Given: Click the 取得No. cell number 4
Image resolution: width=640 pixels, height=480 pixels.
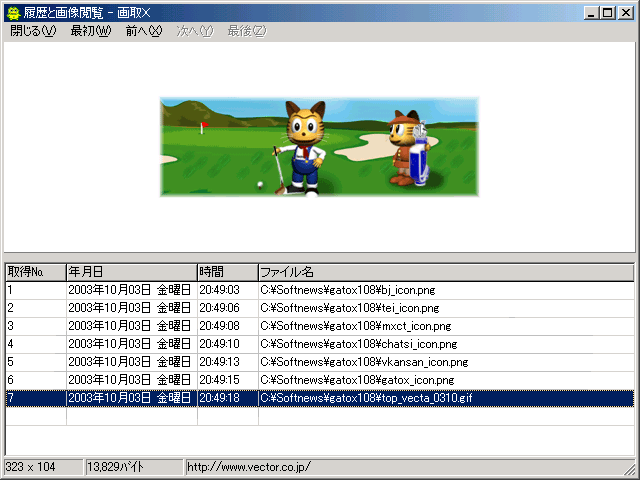Looking at the screenshot, I should (36, 344).
